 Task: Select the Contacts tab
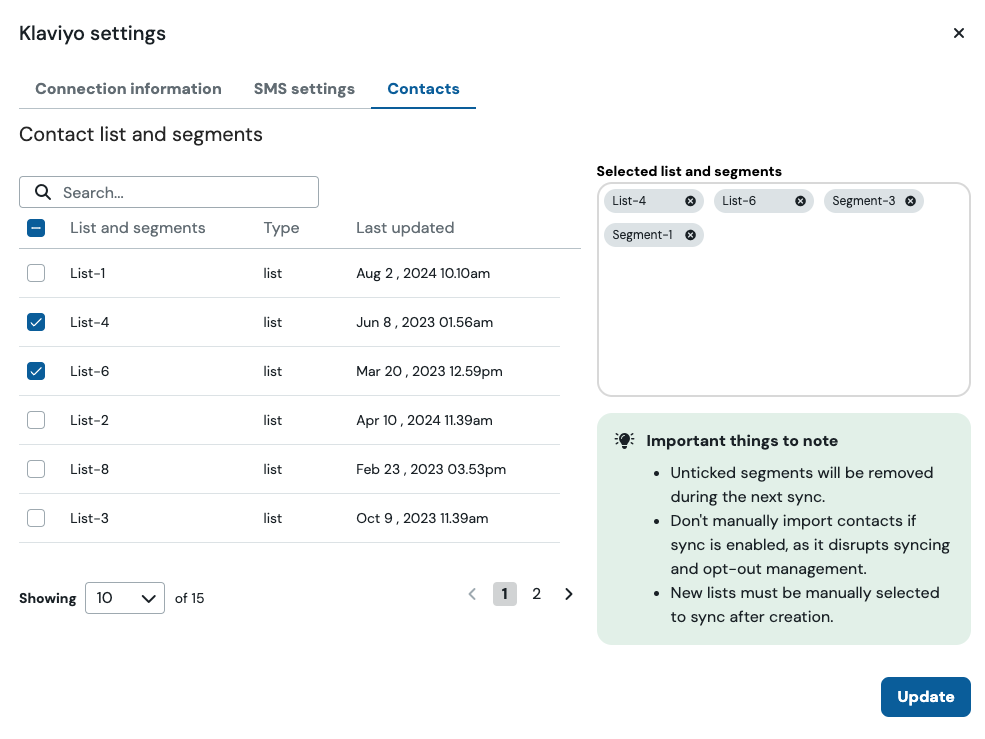point(423,89)
